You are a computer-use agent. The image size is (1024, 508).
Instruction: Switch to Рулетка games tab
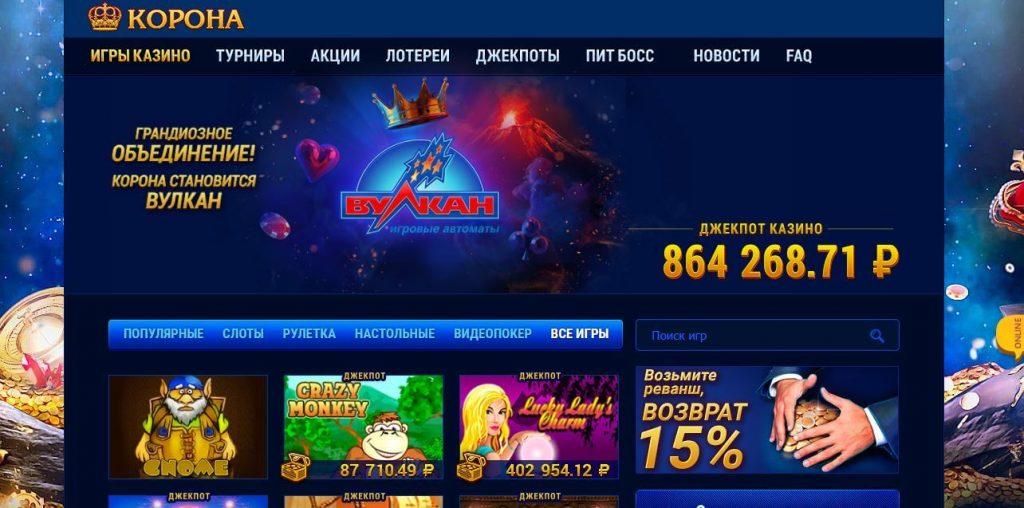point(309,334)
